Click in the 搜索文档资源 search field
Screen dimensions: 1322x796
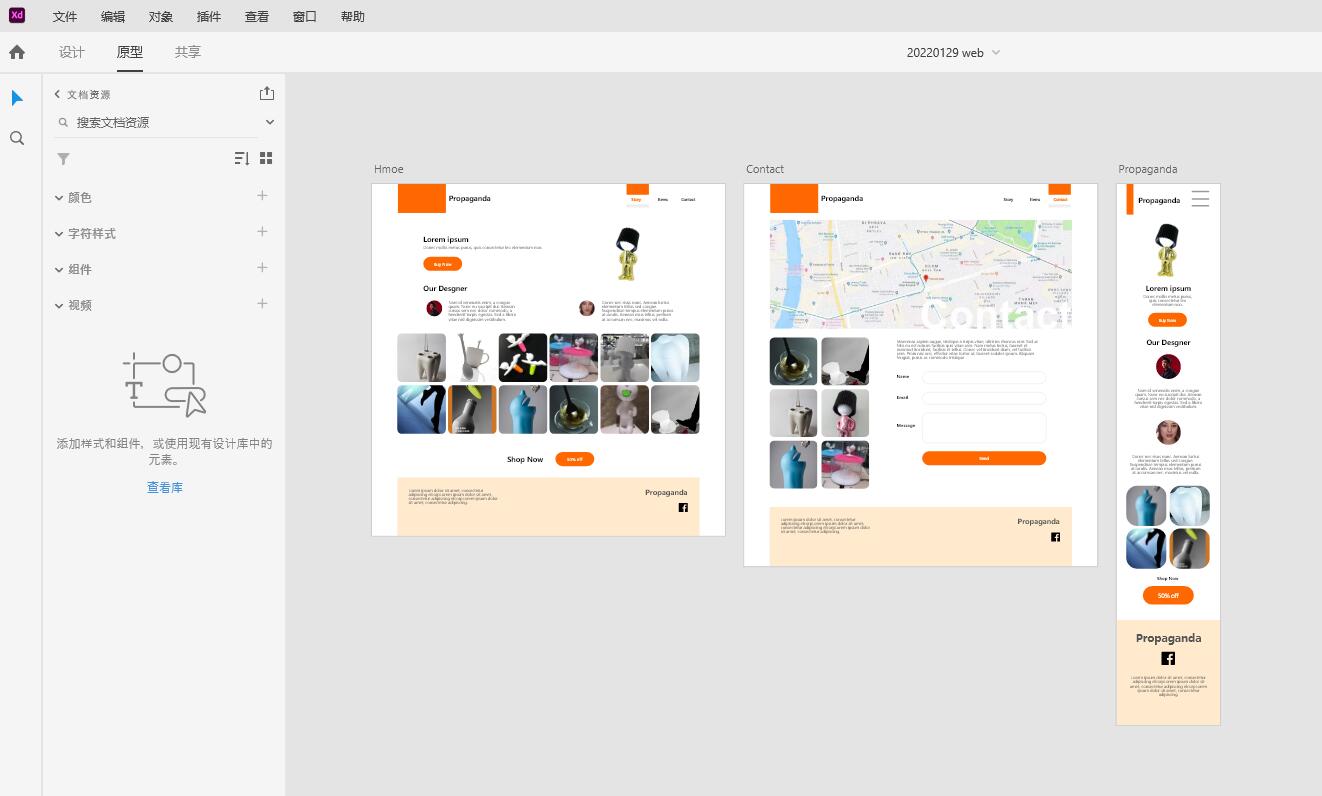[x=155, y=122]
